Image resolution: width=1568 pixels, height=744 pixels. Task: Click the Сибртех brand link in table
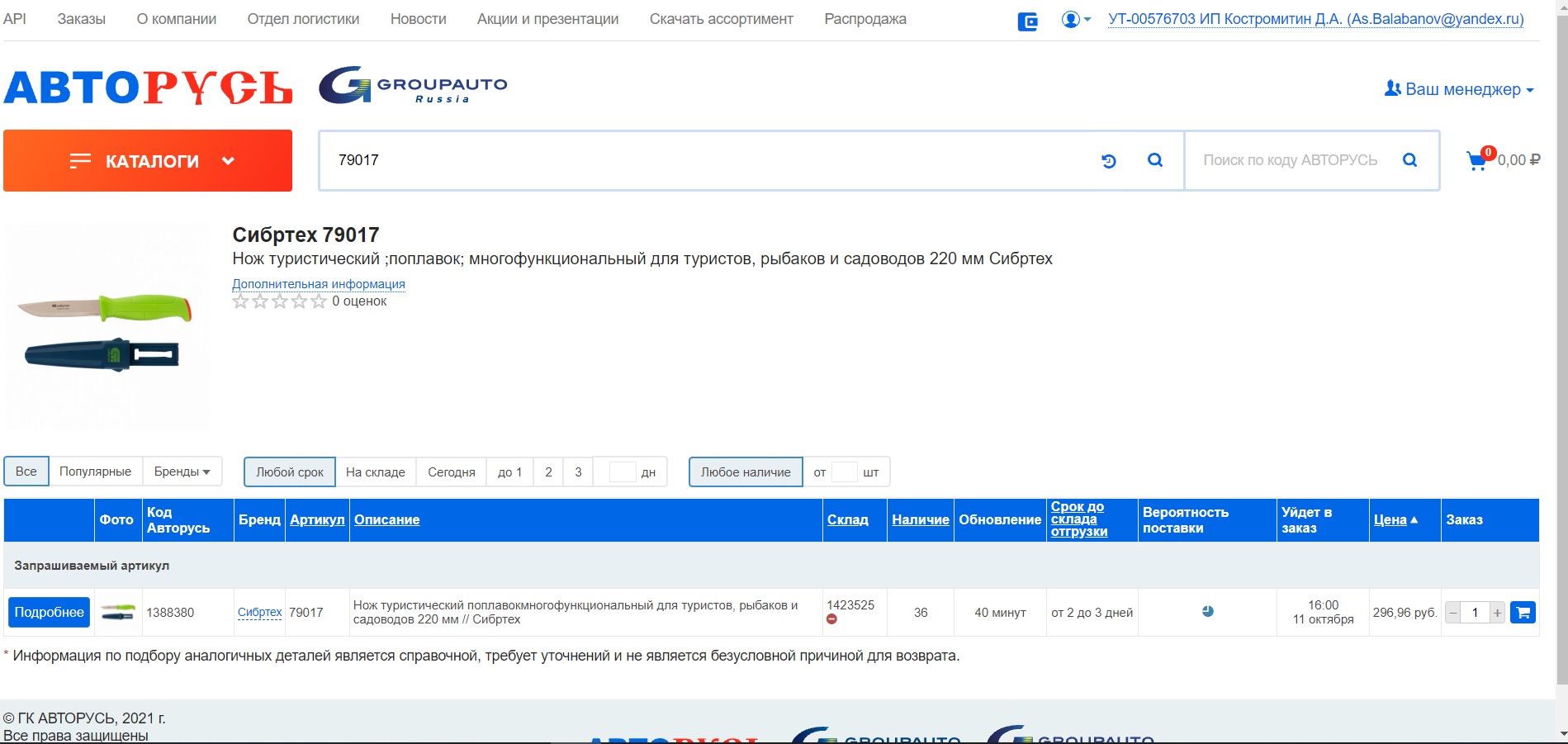(x=260, y=613)
